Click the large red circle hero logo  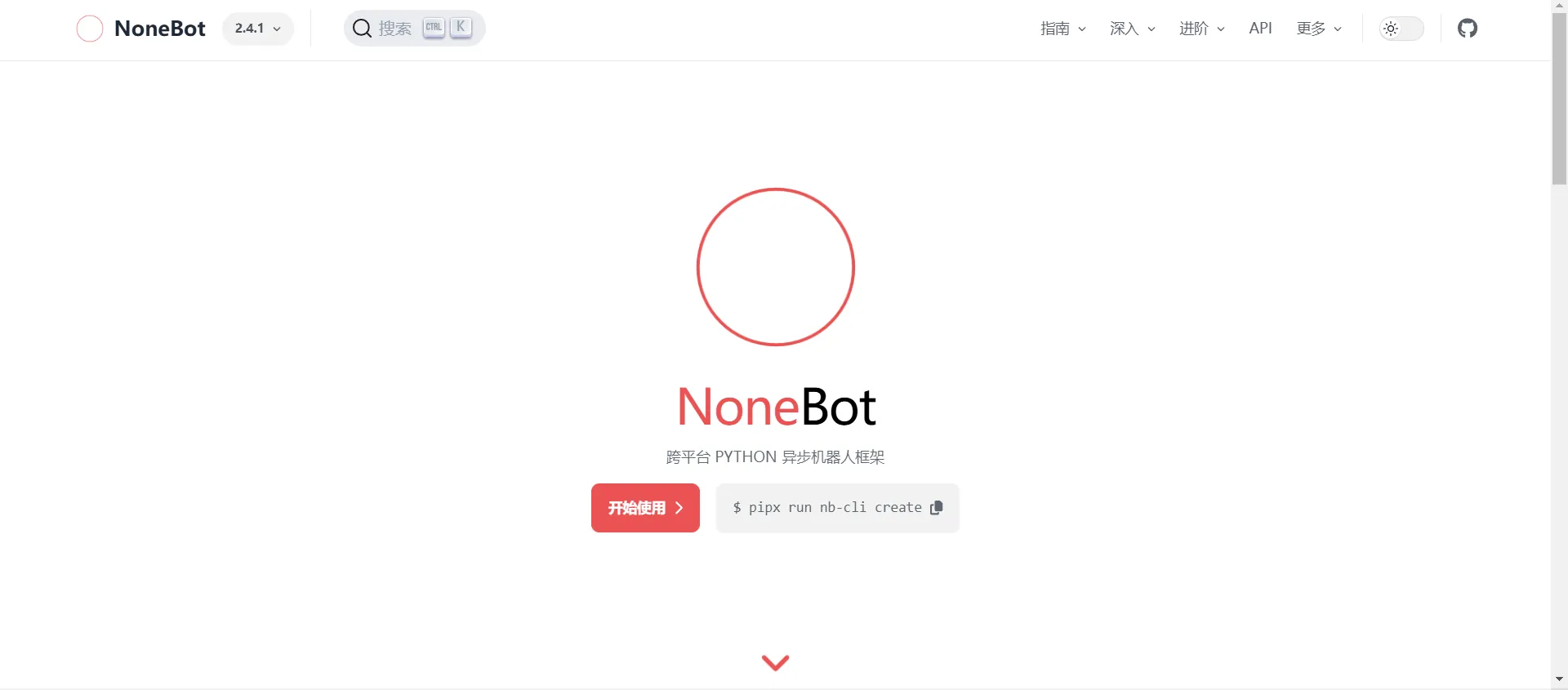[x=776, y=267]
